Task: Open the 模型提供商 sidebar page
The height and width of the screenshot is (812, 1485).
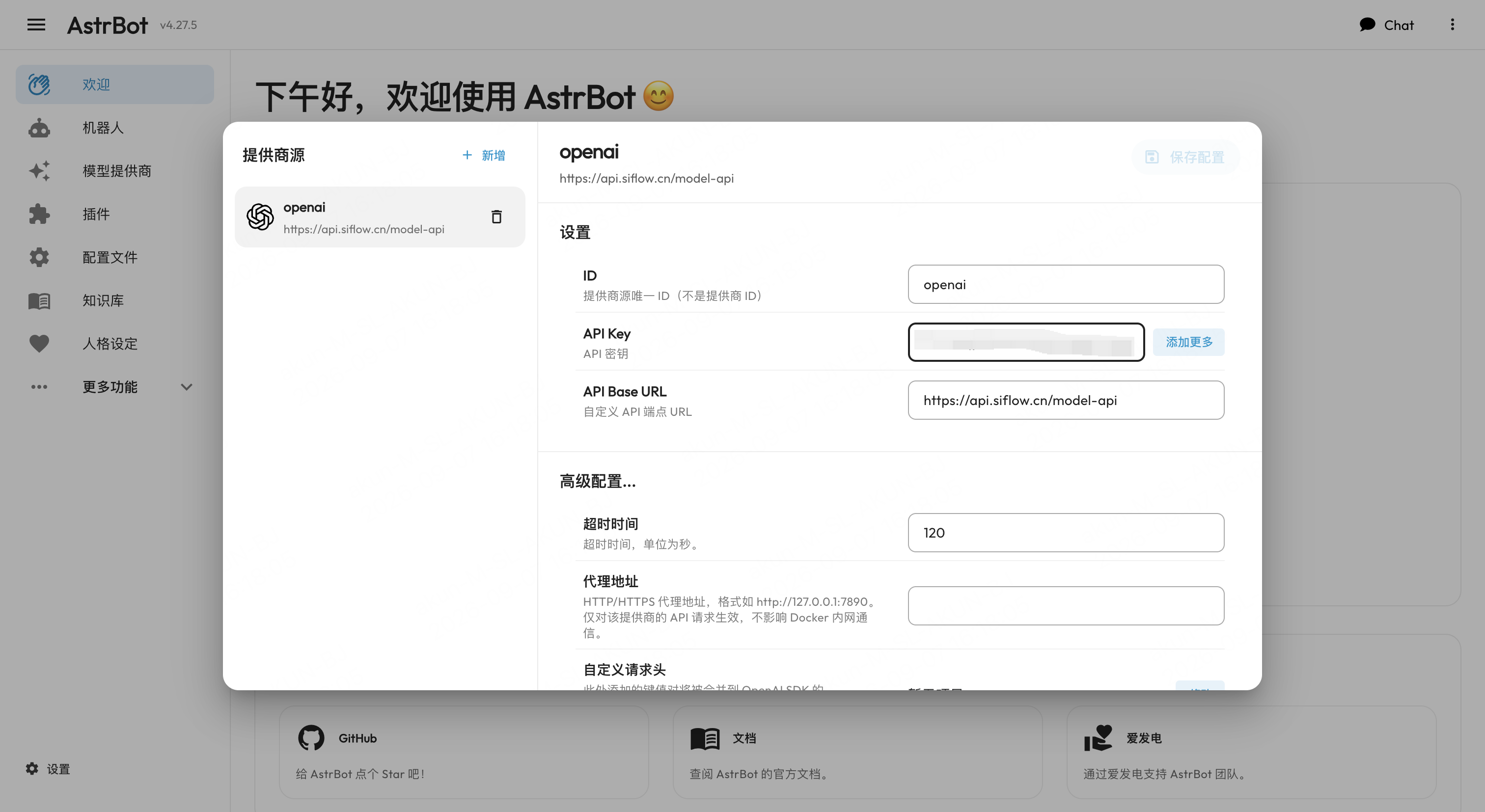Action: point(115,171)
